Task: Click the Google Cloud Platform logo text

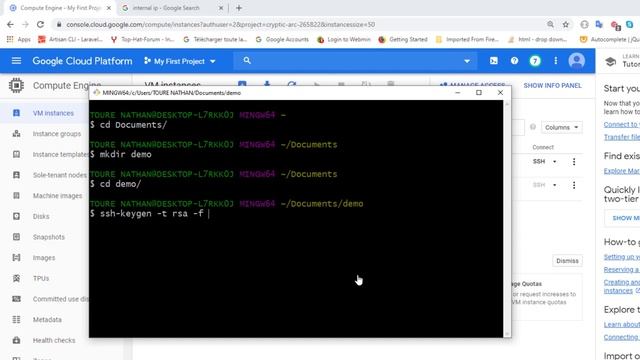Action: tap(82, 61)
